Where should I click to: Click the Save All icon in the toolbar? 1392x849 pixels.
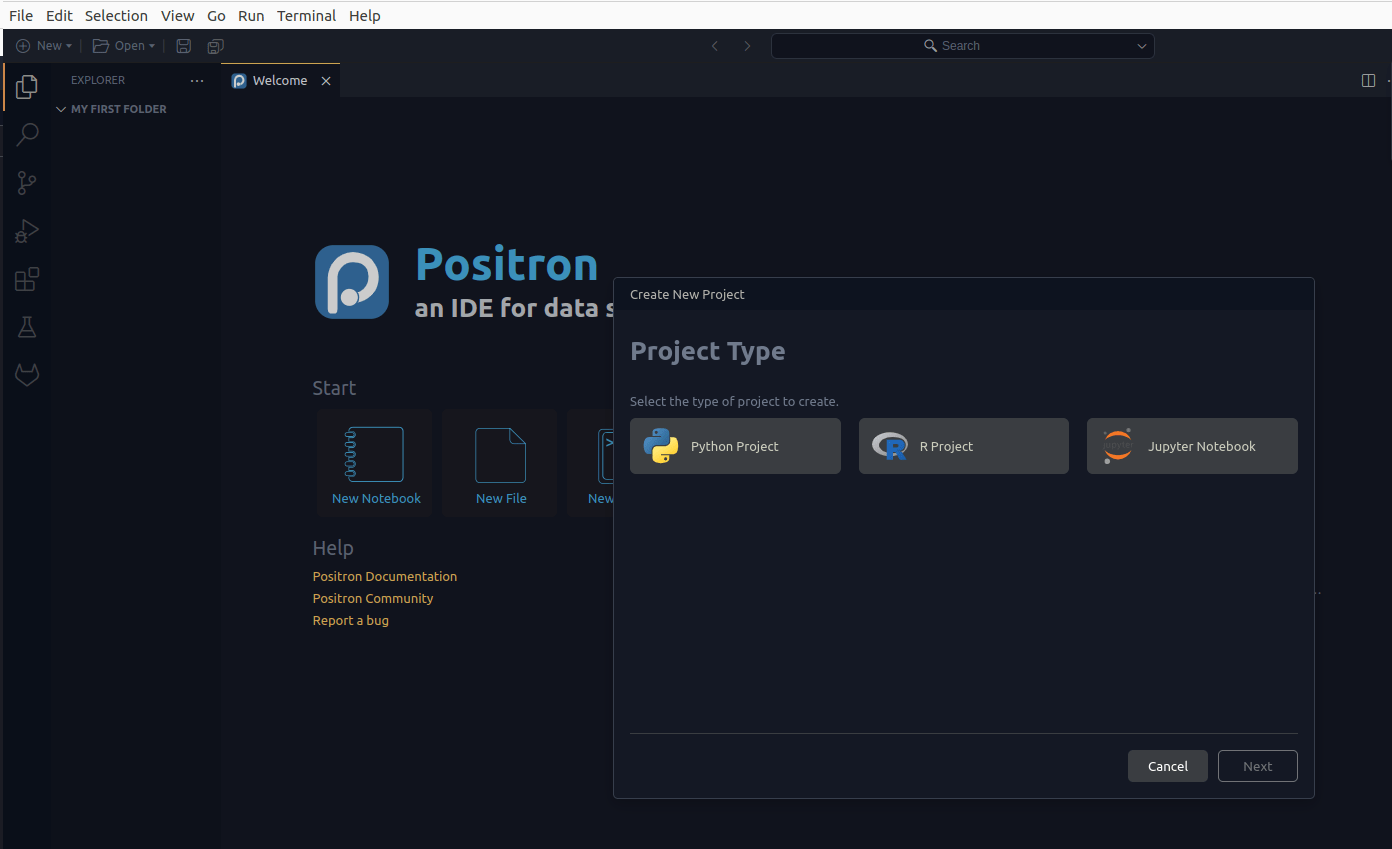pos(214,45)
